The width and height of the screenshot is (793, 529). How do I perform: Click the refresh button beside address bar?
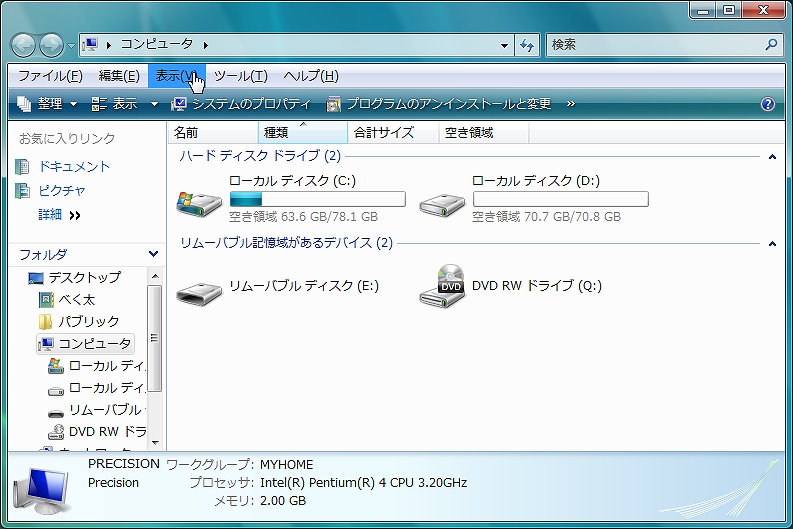tap(528, 45)
